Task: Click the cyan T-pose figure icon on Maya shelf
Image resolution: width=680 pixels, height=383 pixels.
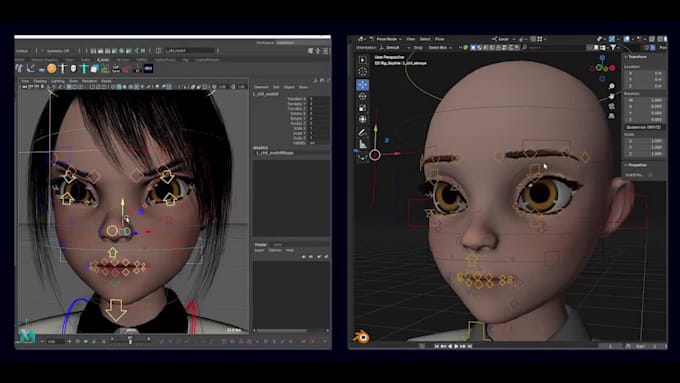Action: (84, 69)
